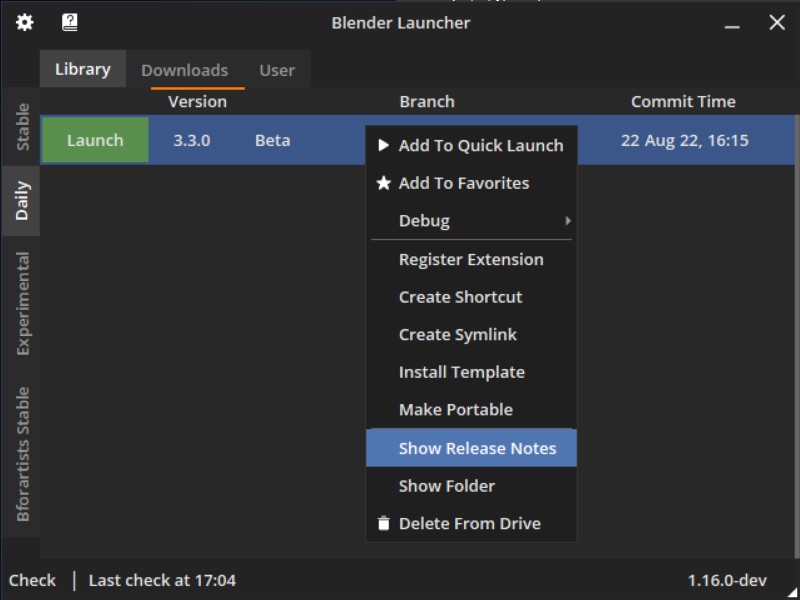The width and height of the screenshot is (800, 600).
Task: Select the Bforartists Stable side tab
Action: coord(22,454)
